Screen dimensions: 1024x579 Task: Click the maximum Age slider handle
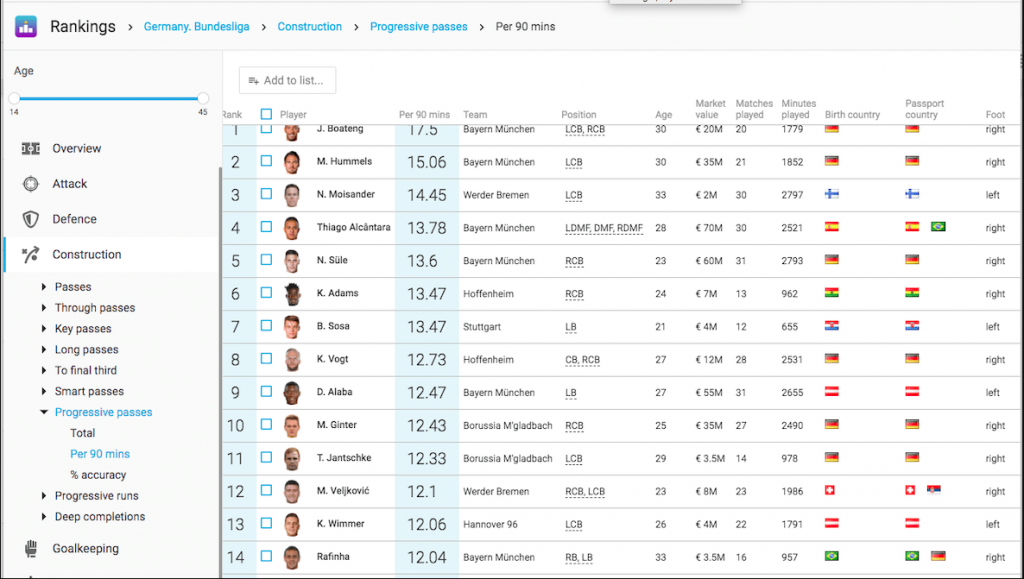pos(203,99)
